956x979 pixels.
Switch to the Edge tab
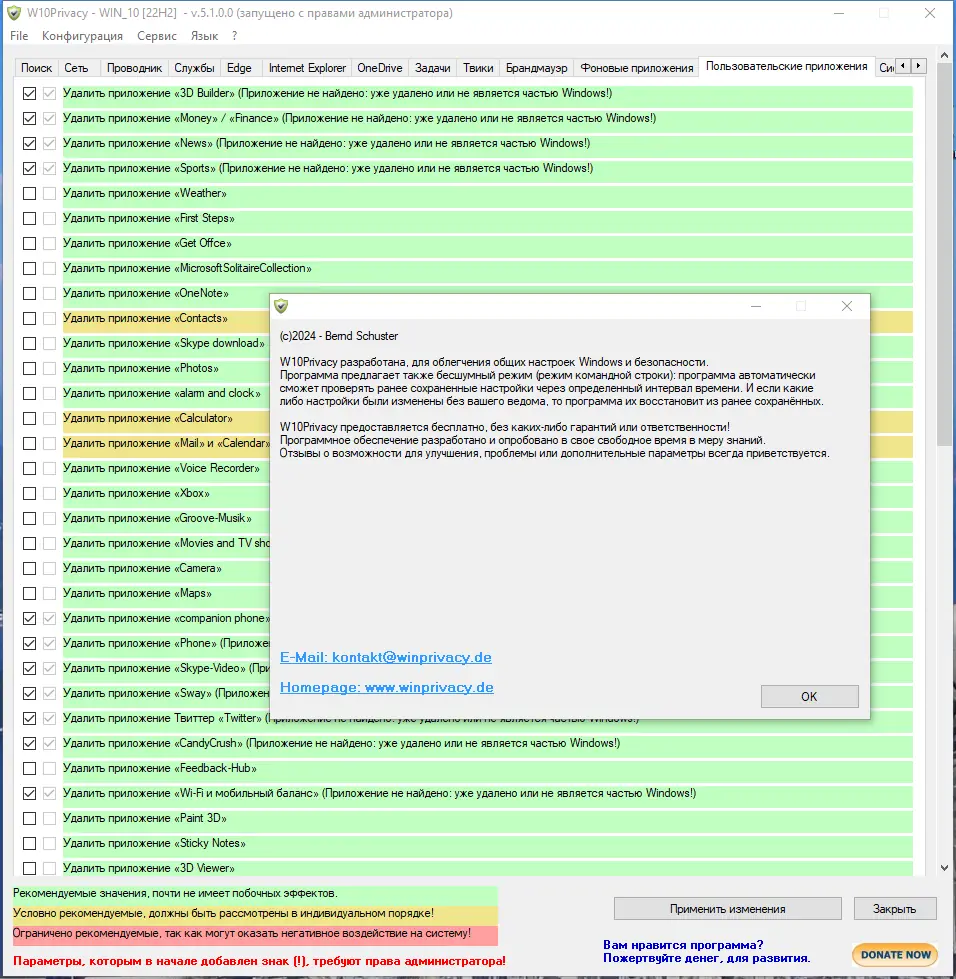click(x=239, y=68)
